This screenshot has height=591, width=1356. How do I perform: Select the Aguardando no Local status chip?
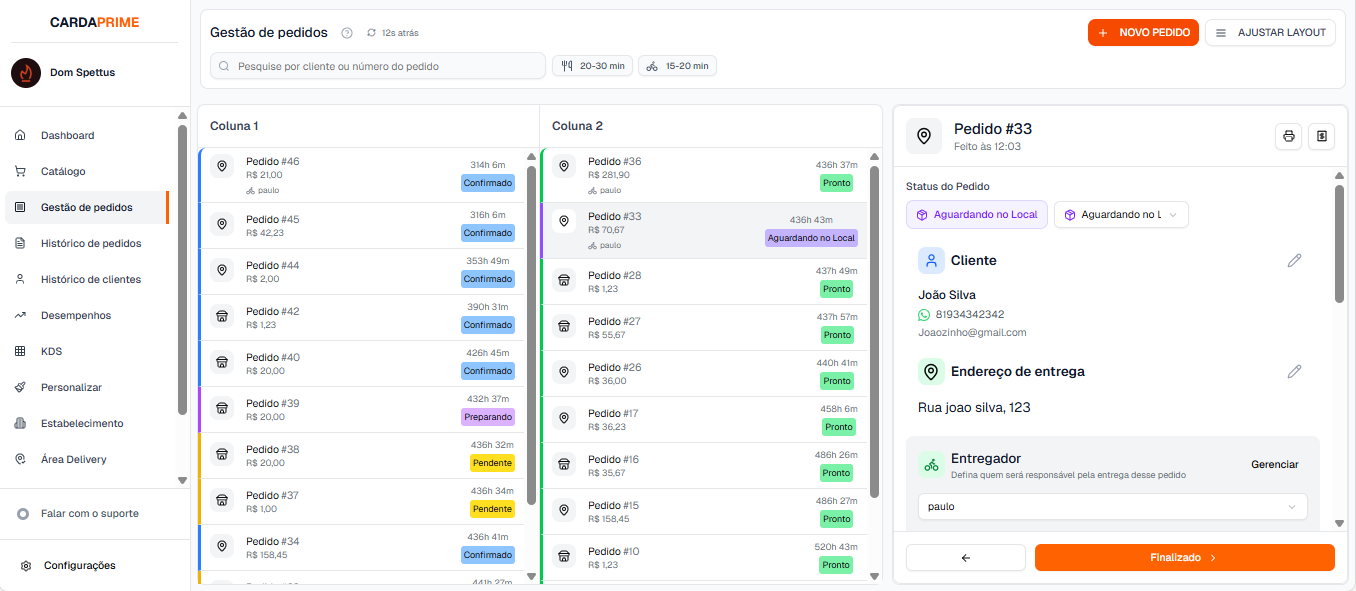[x=976, y=214]
